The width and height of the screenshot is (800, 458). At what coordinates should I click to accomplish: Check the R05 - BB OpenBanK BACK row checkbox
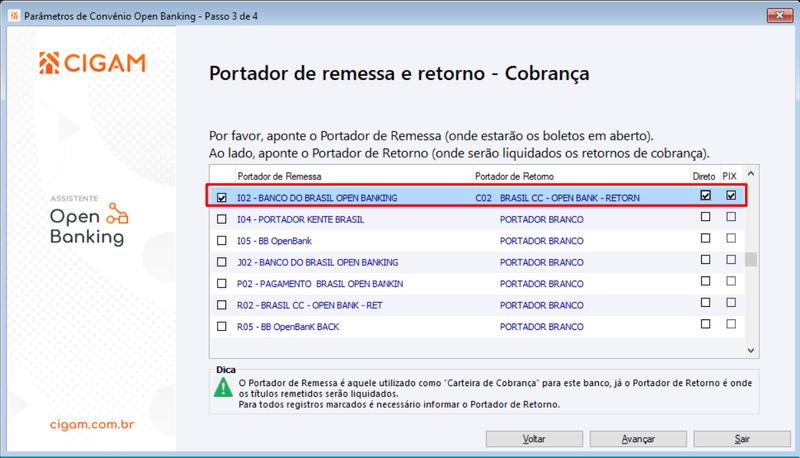221,326
